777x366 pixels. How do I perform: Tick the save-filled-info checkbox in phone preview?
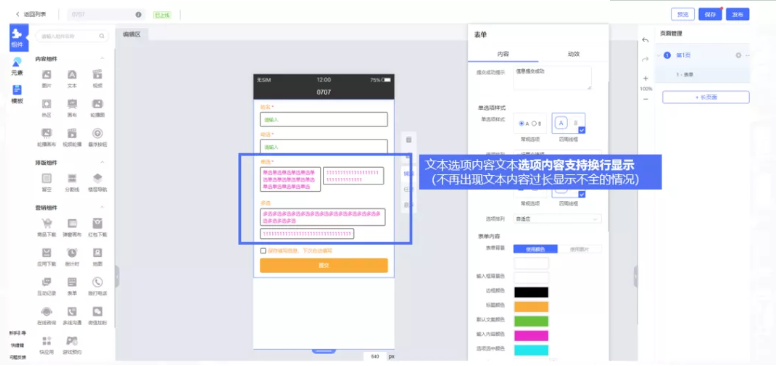click(x=263, y=251)
